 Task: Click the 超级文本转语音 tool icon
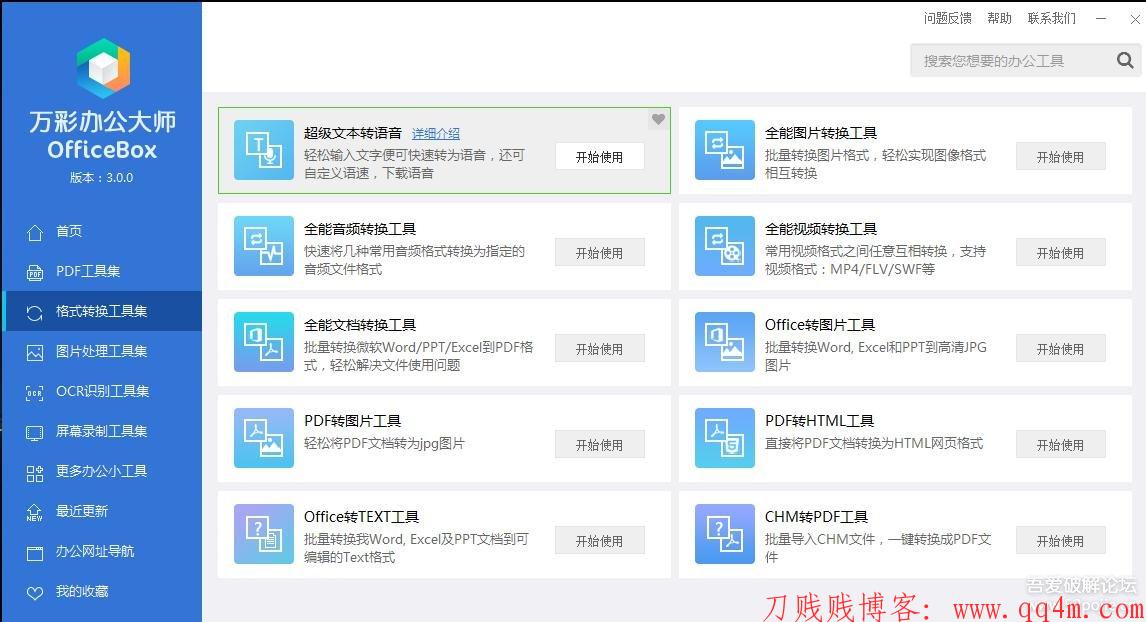pos(264,150)
